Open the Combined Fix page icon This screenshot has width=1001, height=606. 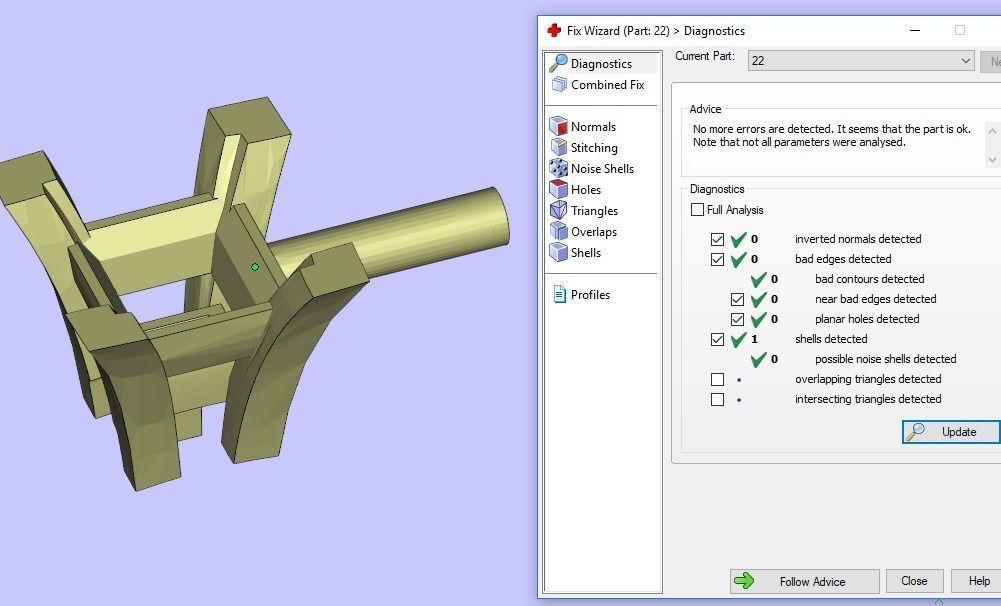pos(559,84)
